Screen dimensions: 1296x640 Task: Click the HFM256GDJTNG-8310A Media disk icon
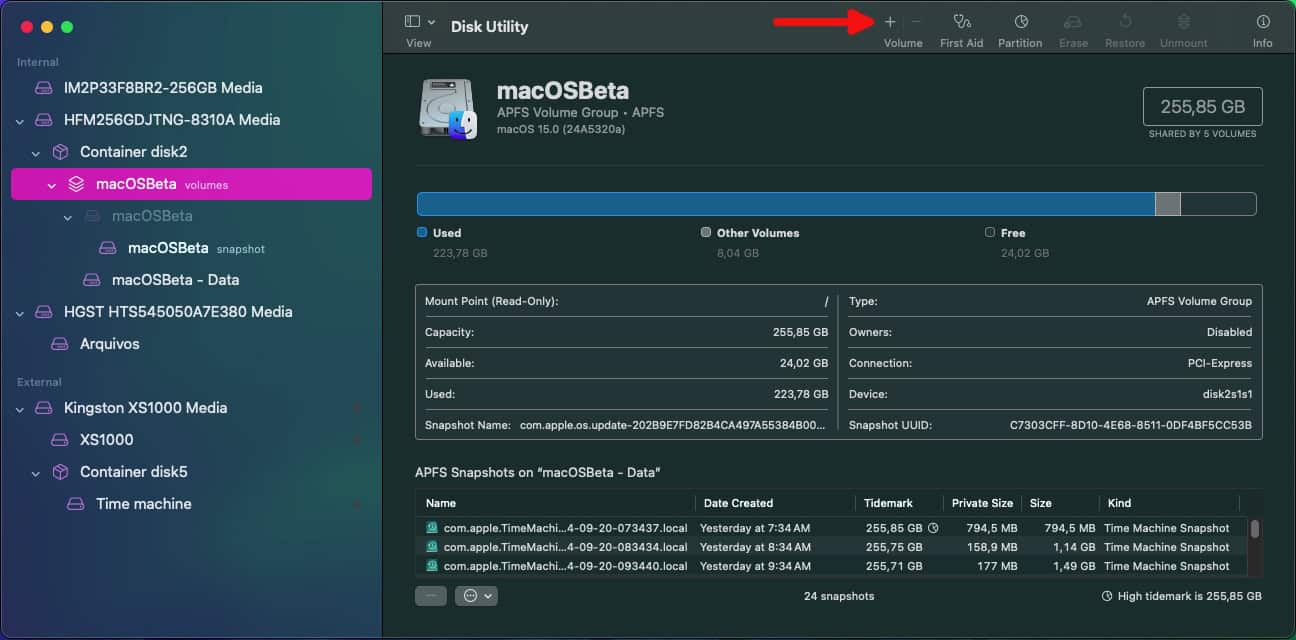pos(43,120)
